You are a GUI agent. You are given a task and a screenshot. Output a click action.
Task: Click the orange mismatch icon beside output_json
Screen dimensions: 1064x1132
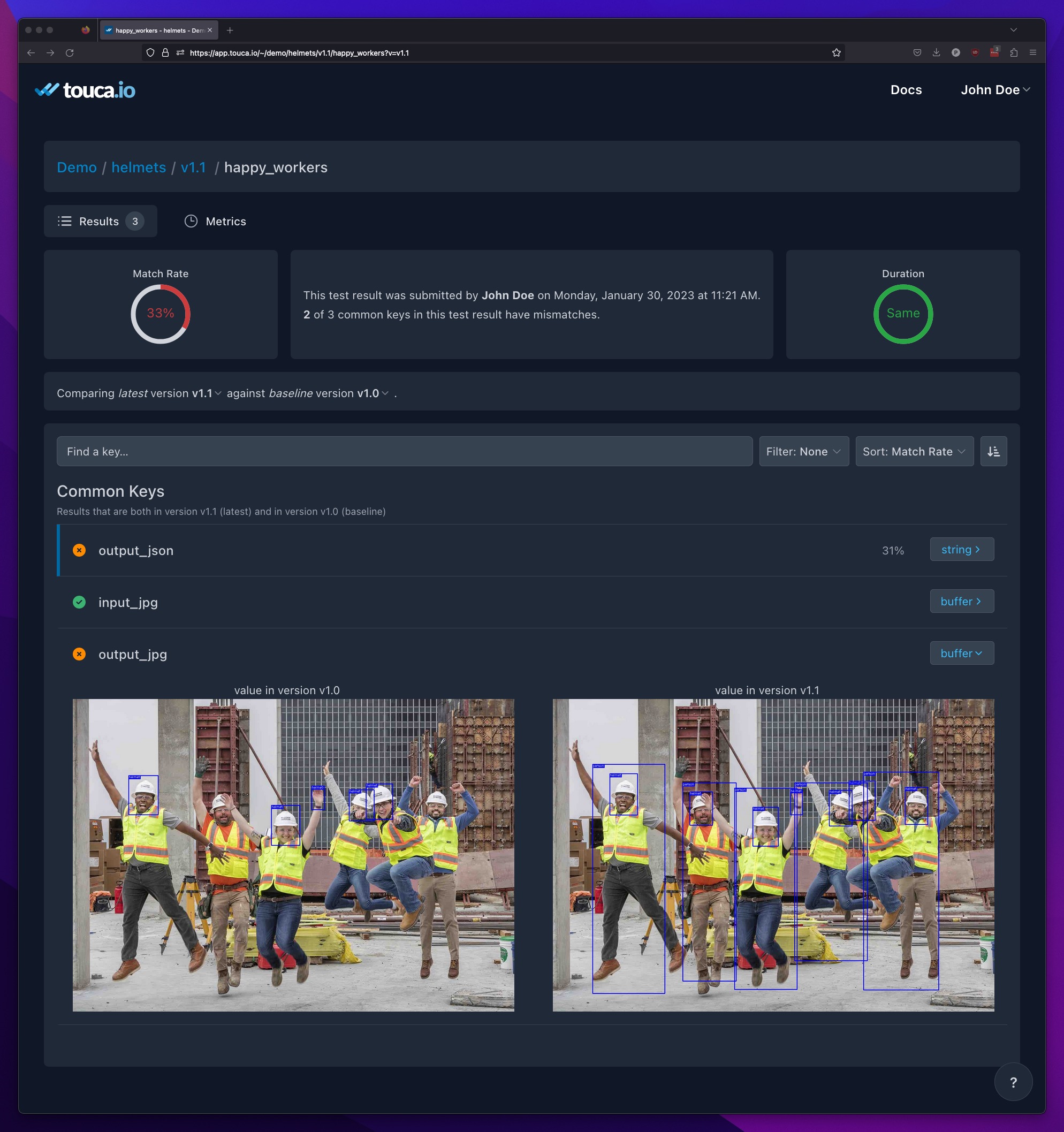pos(79,550)
